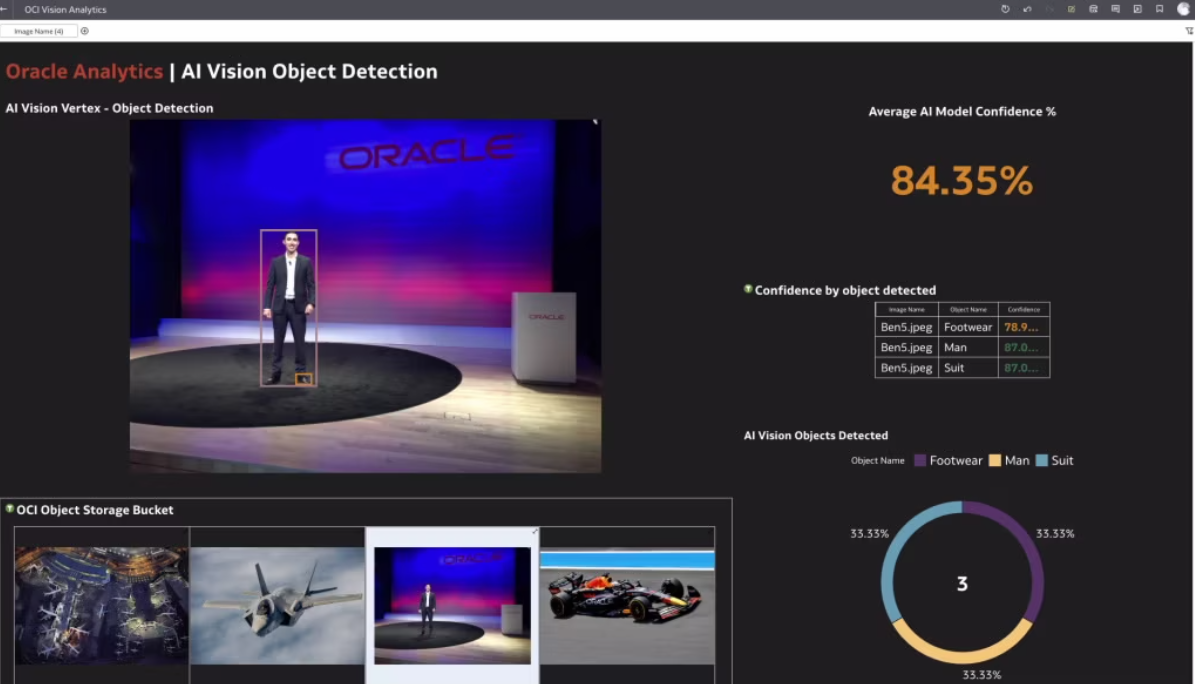Click the AI Vision Vertex - Object Detection title
Image resolution: width=1195 pixels, height=684 pixels.
[109, 108]
